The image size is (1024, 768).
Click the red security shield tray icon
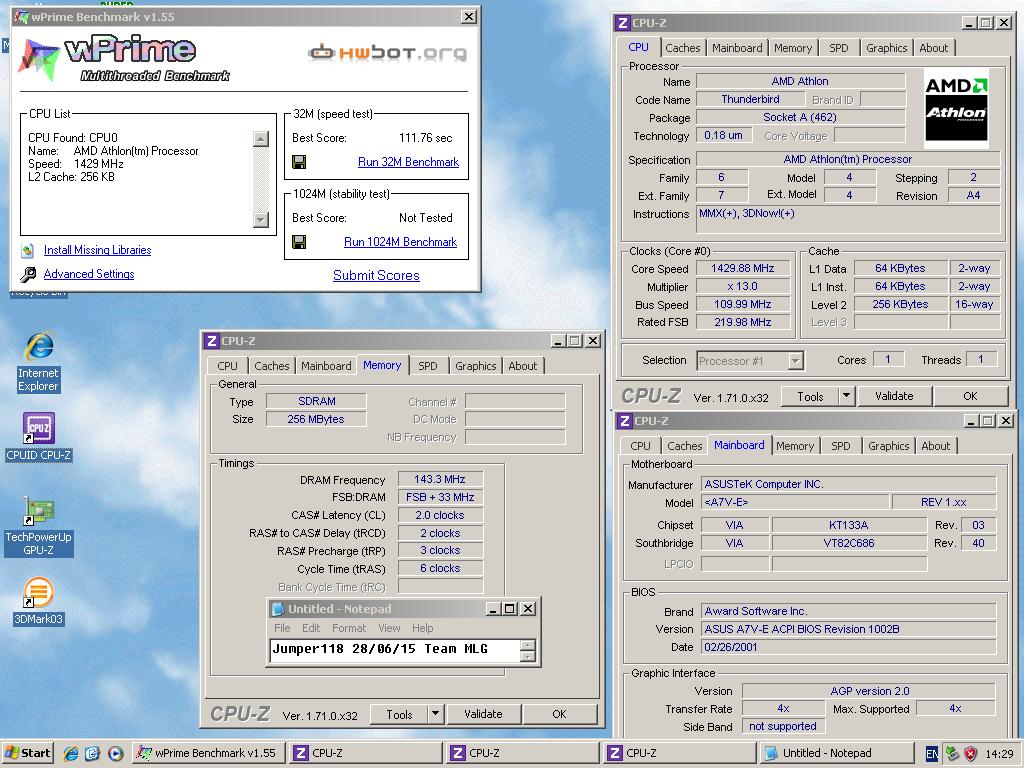(x=970, y=754)
